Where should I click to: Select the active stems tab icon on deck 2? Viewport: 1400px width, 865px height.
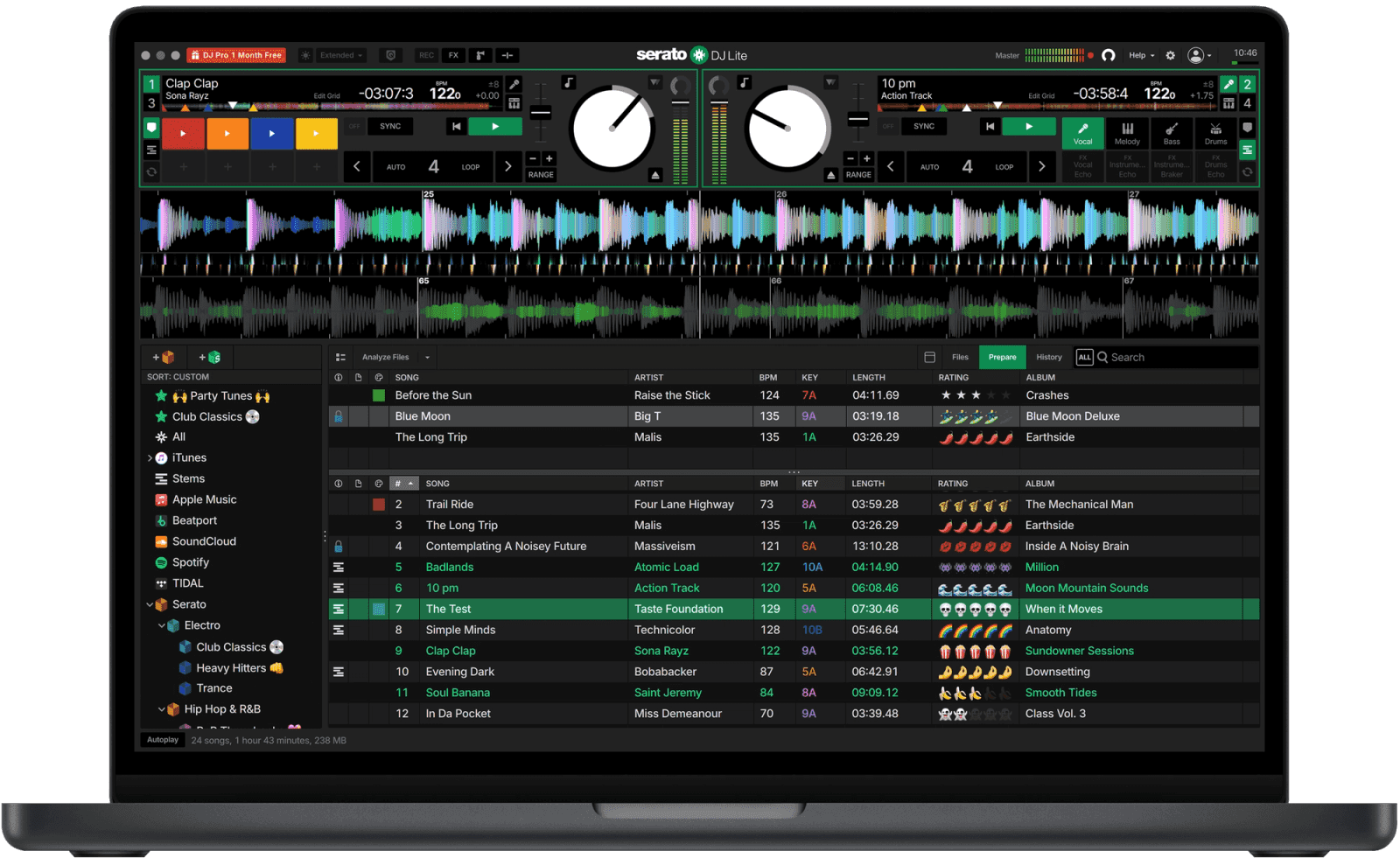pyautogui.click(x=1248, y=150)
